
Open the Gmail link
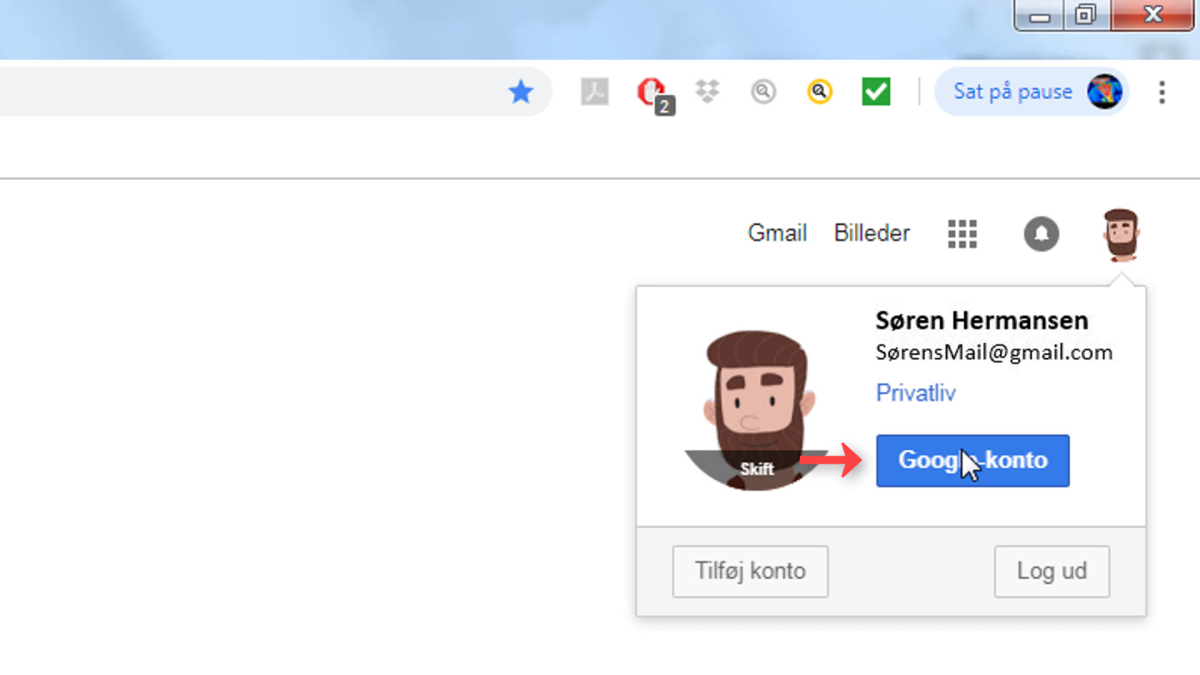pyautogui.click(x=777, y=233)
